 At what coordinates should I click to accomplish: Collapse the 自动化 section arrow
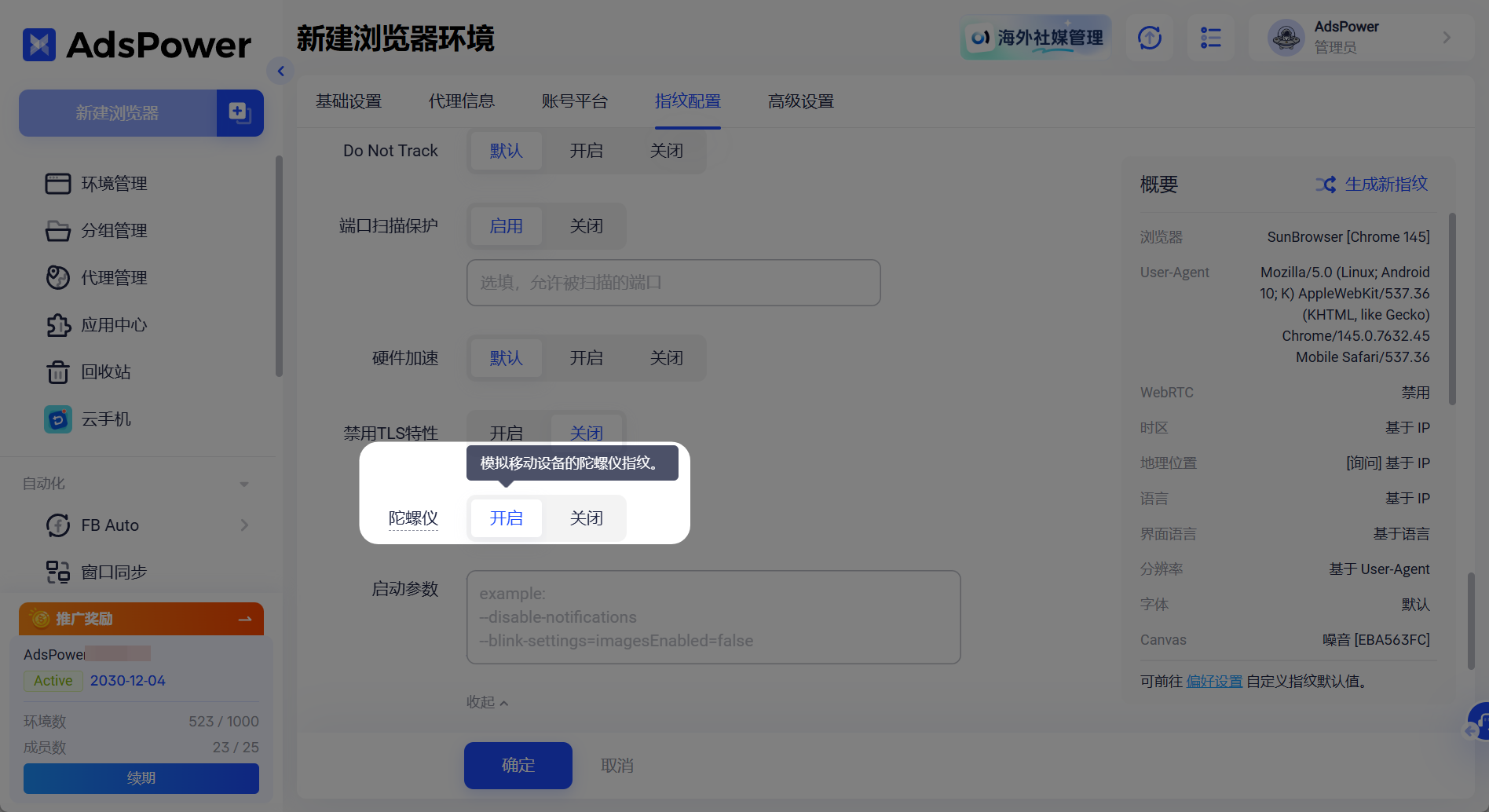click(244, 484)
